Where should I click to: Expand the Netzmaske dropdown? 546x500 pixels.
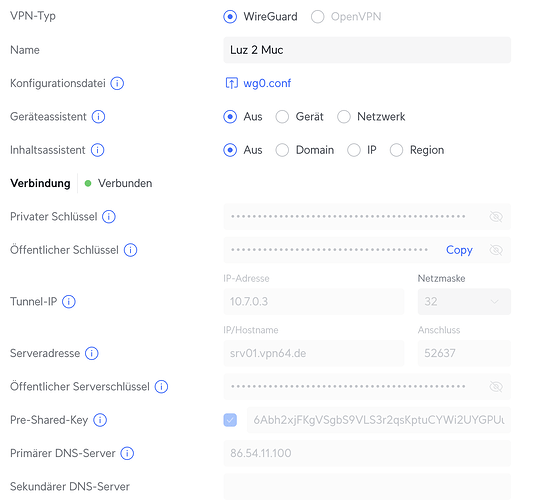pos(464,302)
